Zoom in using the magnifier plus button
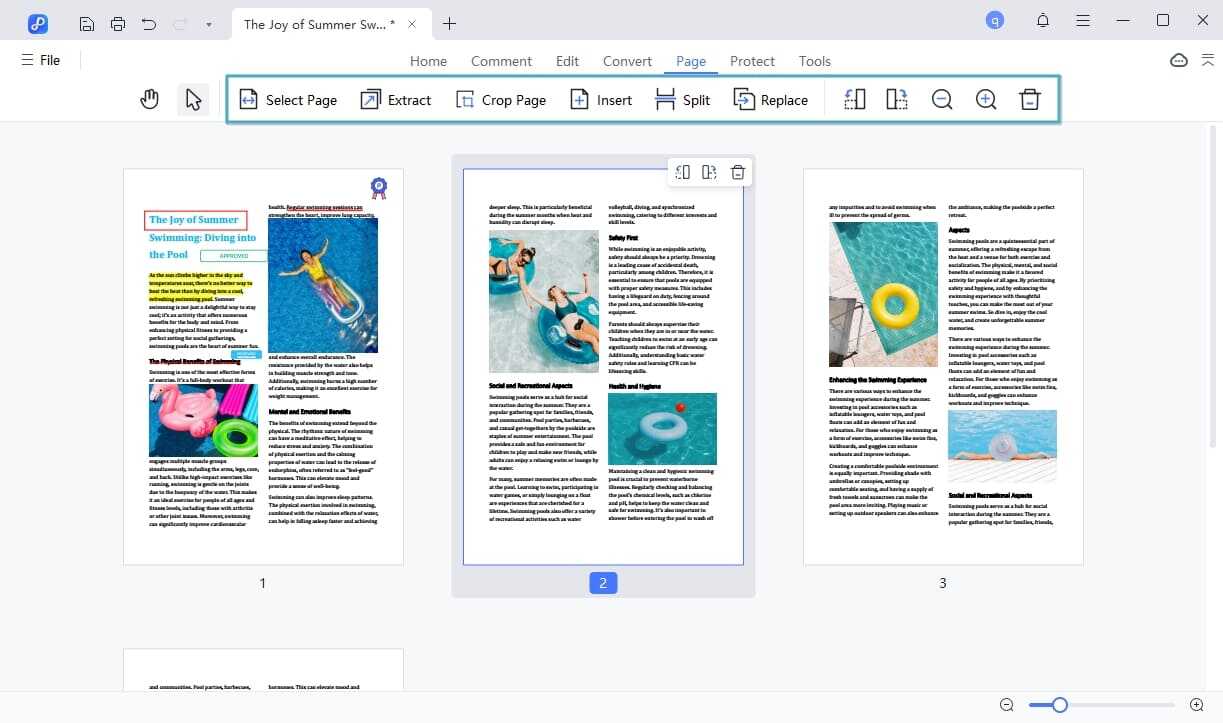This screenshot has width=1223, height=723. [985, 99]
